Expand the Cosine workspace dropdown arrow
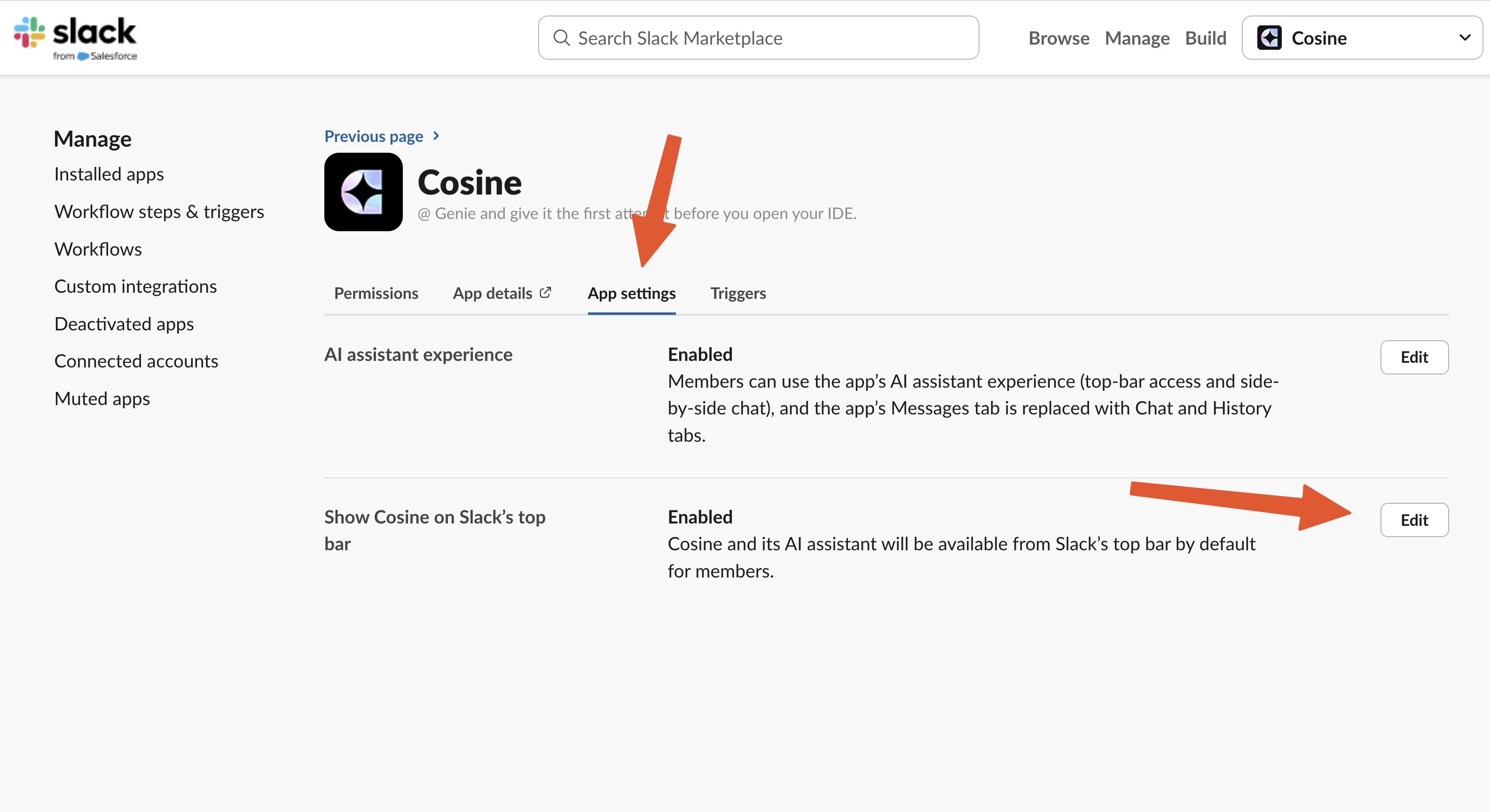Screen dimensions: 1490x812 [x=1465, y=38]
